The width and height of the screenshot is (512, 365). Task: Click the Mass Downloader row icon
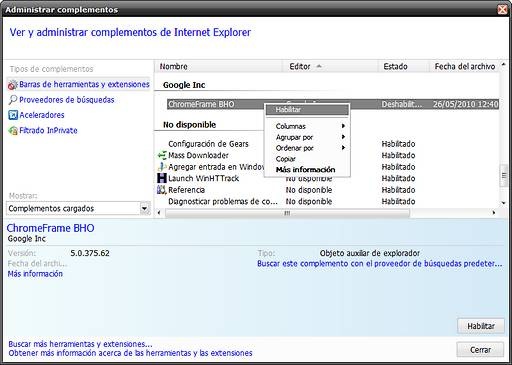pyautogui.click(x=162, y=155)
